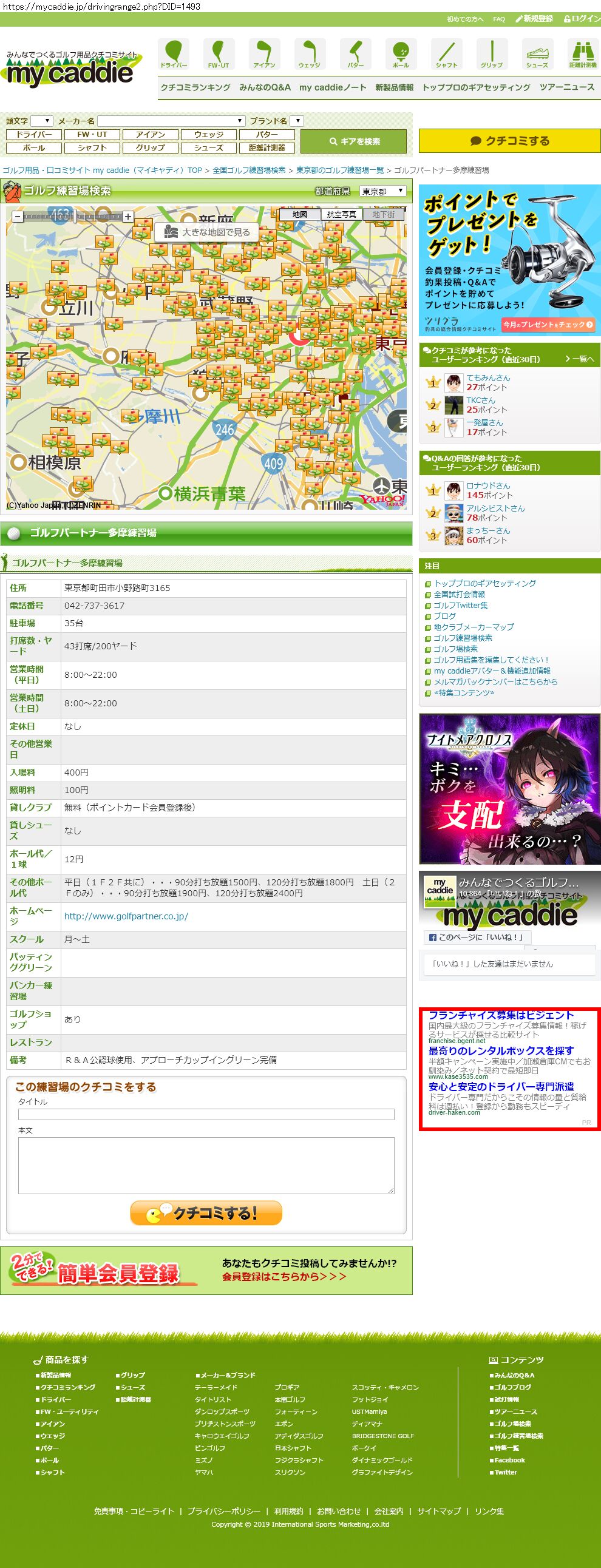Open フランチャイズ募集はビジェント ad link
Screen dimensions: 601x1568
click(501, 1015)
